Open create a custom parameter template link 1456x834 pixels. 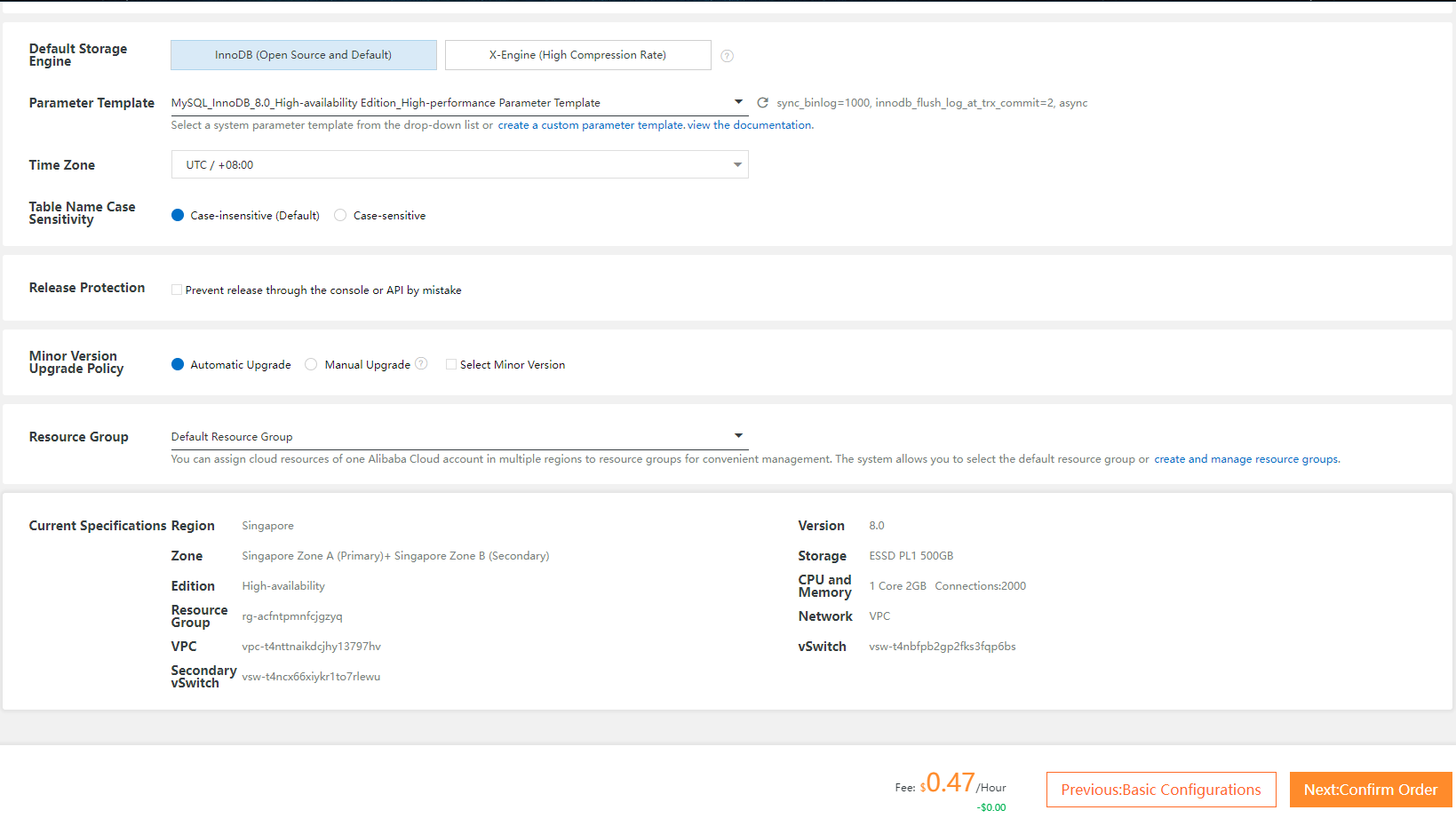point(590,125)
